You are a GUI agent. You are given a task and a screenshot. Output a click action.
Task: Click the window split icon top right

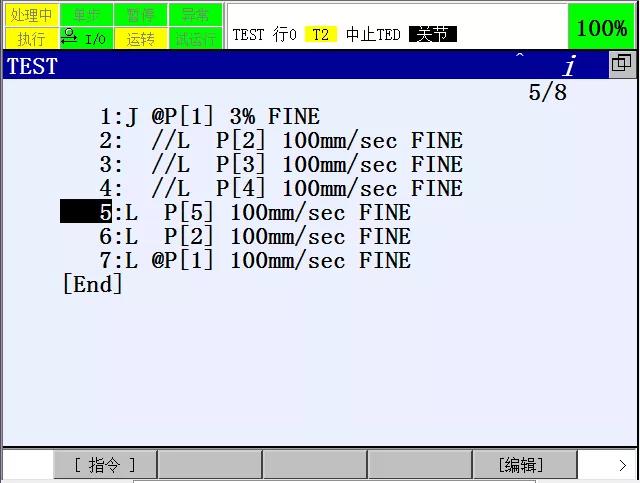(x=622, y=63)
